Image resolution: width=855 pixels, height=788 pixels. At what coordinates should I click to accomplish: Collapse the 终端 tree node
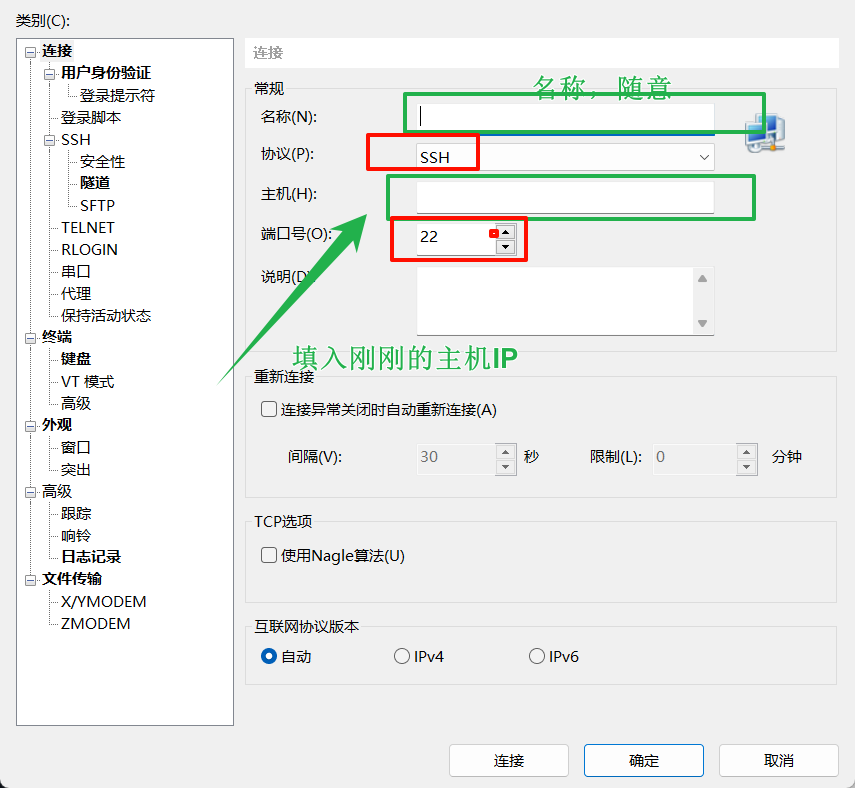[31, 338]
